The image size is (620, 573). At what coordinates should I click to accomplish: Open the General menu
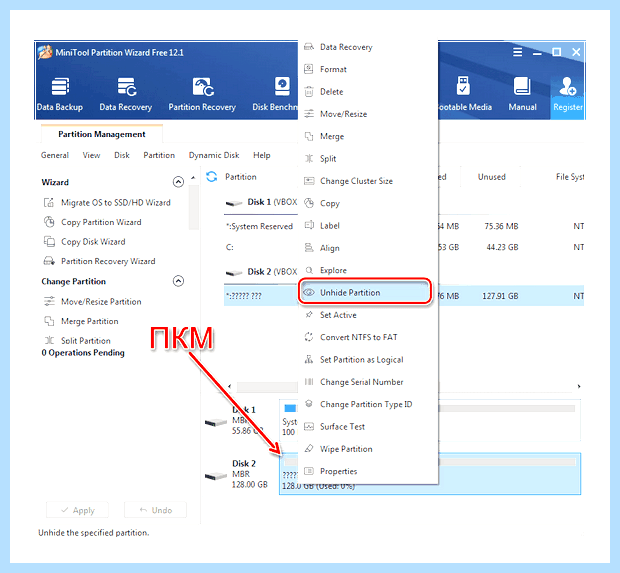pyautogui.click(x=55, y=155)
